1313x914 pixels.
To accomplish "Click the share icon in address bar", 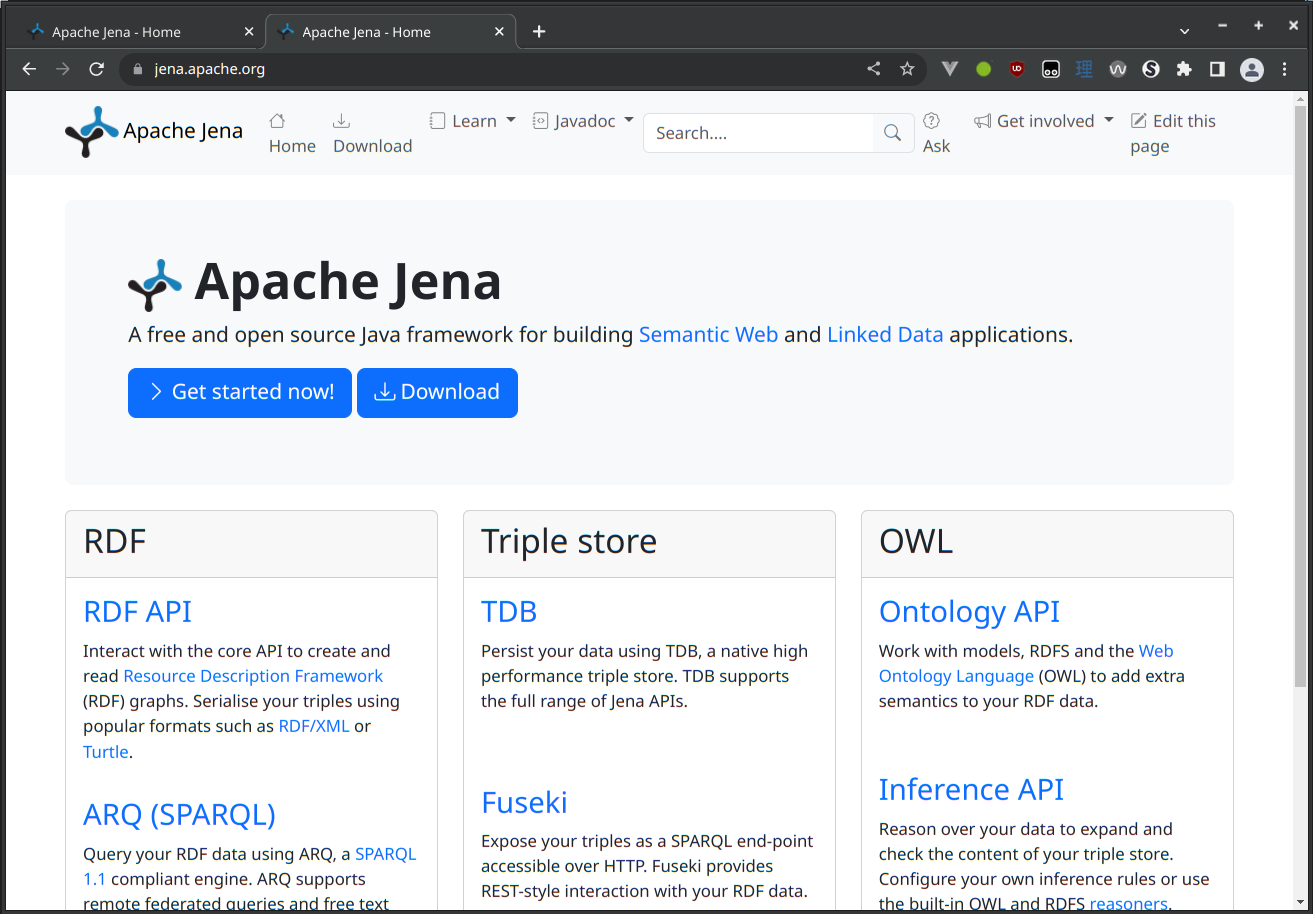I will [874, 69].
